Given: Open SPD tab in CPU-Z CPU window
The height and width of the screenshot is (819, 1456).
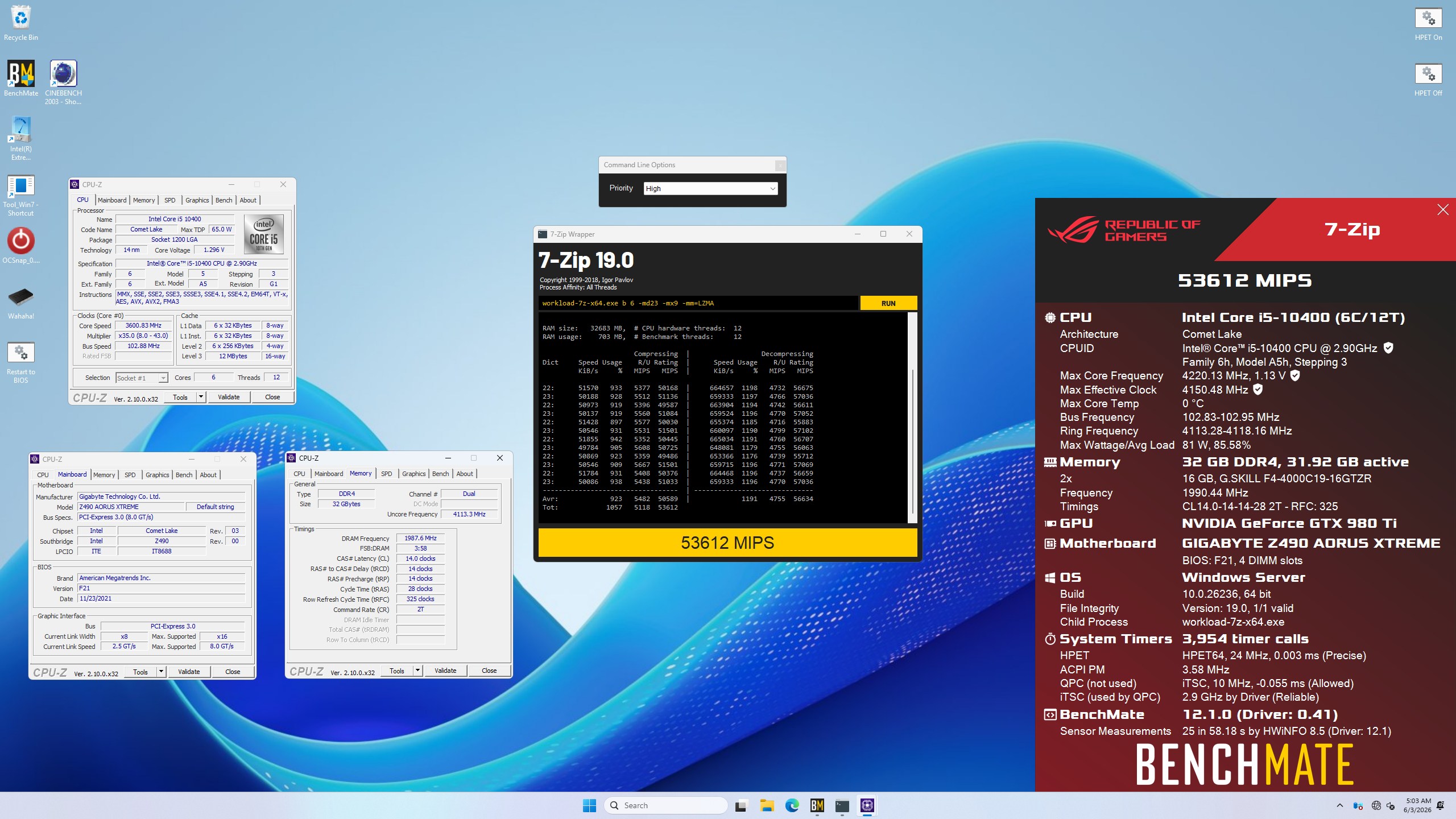Looking at the screenshot, I should 170,200.
